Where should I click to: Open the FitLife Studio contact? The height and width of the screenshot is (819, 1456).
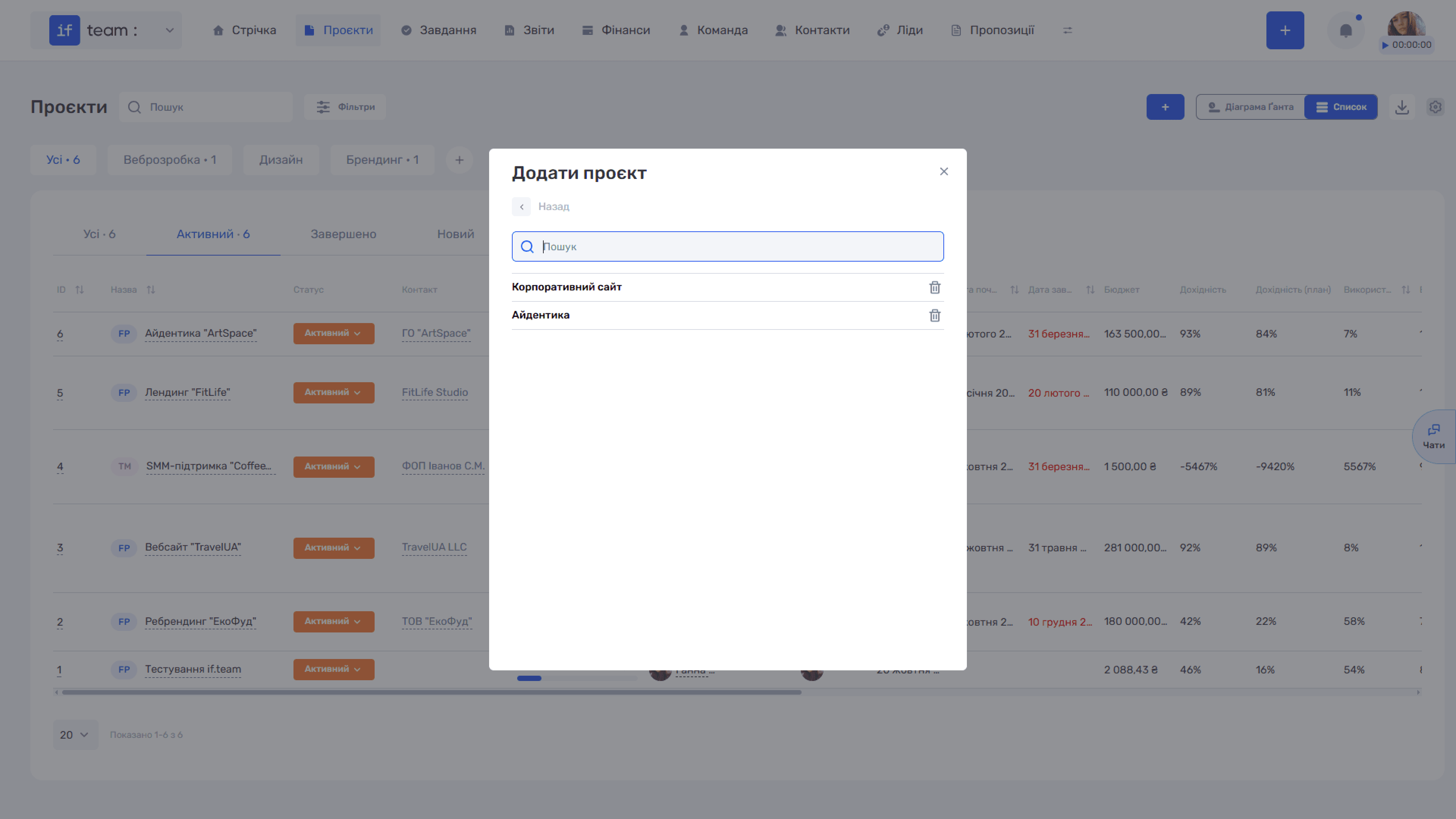coord(435,392)
